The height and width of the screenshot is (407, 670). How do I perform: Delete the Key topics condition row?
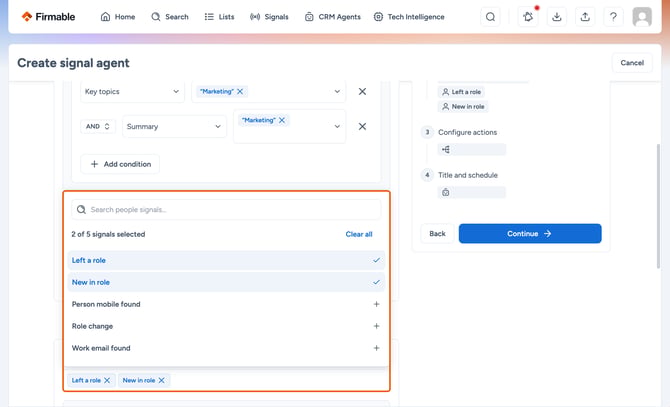[362, 91]
